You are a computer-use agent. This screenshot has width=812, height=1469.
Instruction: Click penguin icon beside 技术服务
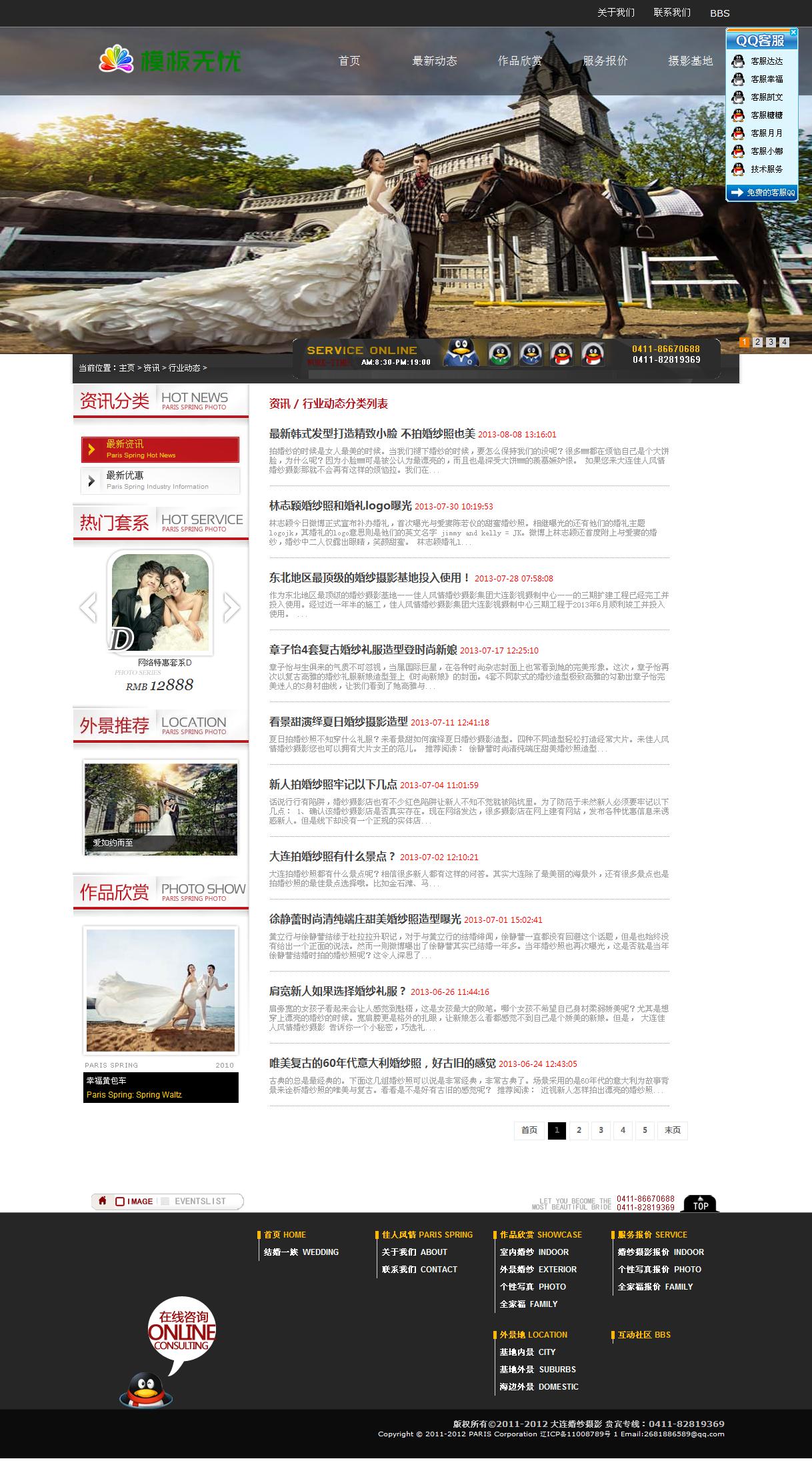[738, 169]
